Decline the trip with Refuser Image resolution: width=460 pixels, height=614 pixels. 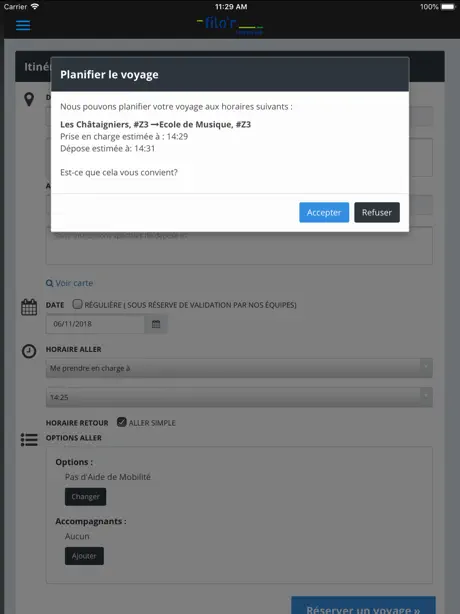[377, 212]
